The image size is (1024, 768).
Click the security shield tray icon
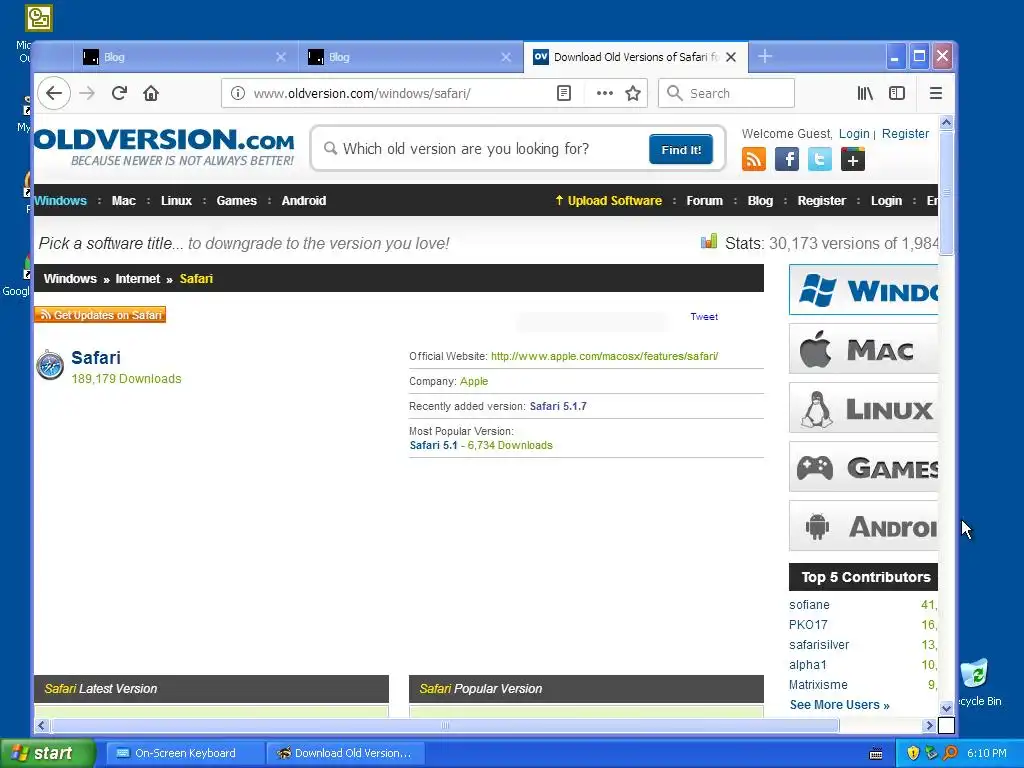click(913, 753)
